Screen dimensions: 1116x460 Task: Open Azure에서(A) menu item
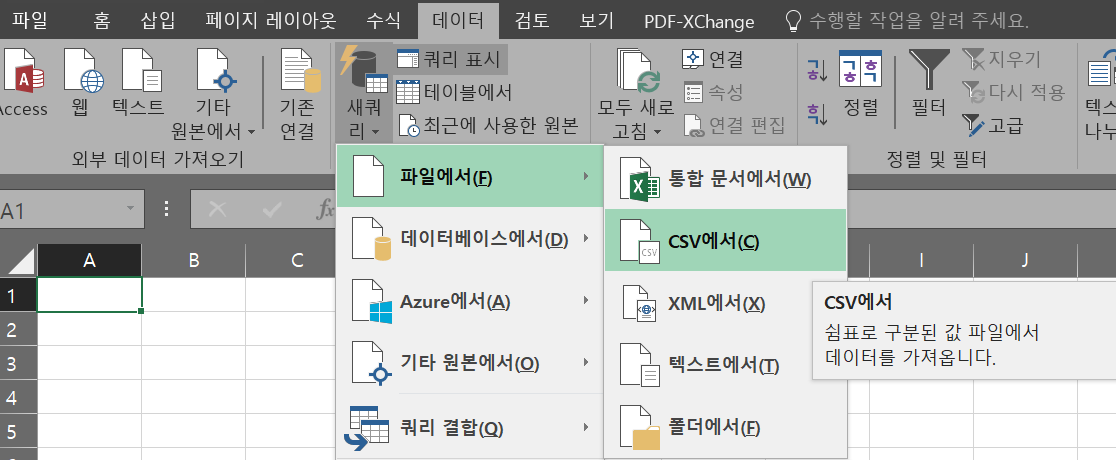click(470, 301)
